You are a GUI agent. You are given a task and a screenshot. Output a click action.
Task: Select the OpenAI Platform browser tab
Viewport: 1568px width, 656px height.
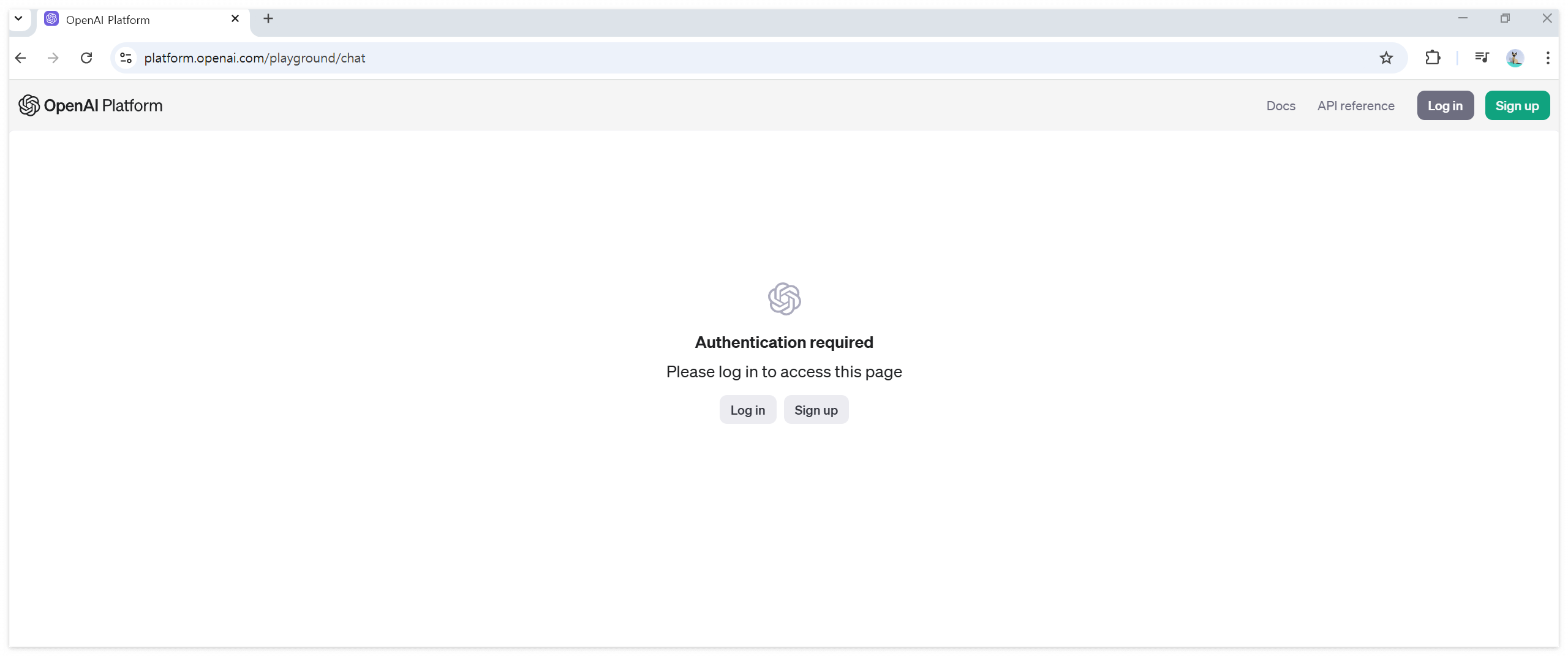[143, 20]
